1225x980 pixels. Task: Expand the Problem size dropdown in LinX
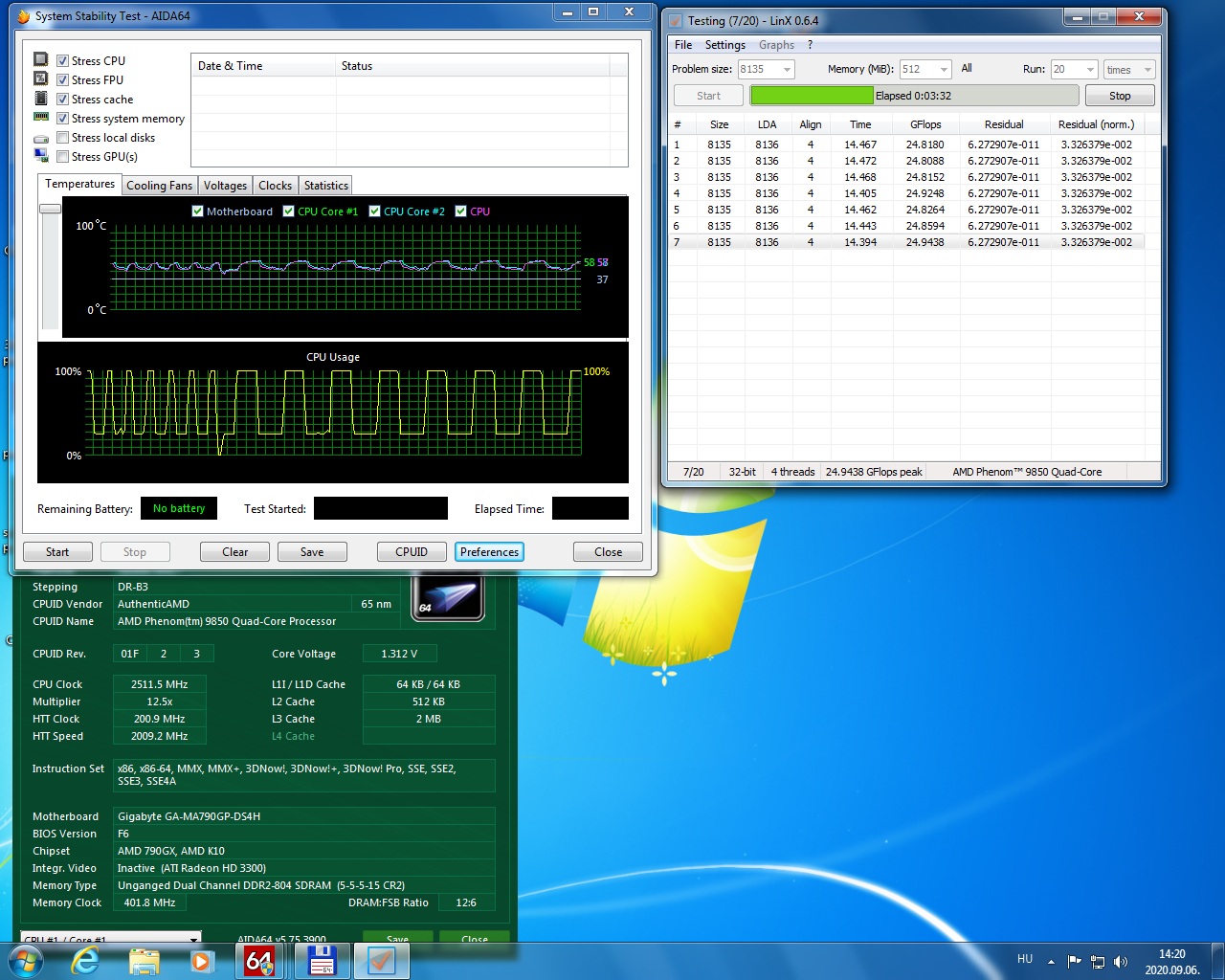(x=787, y=69)
